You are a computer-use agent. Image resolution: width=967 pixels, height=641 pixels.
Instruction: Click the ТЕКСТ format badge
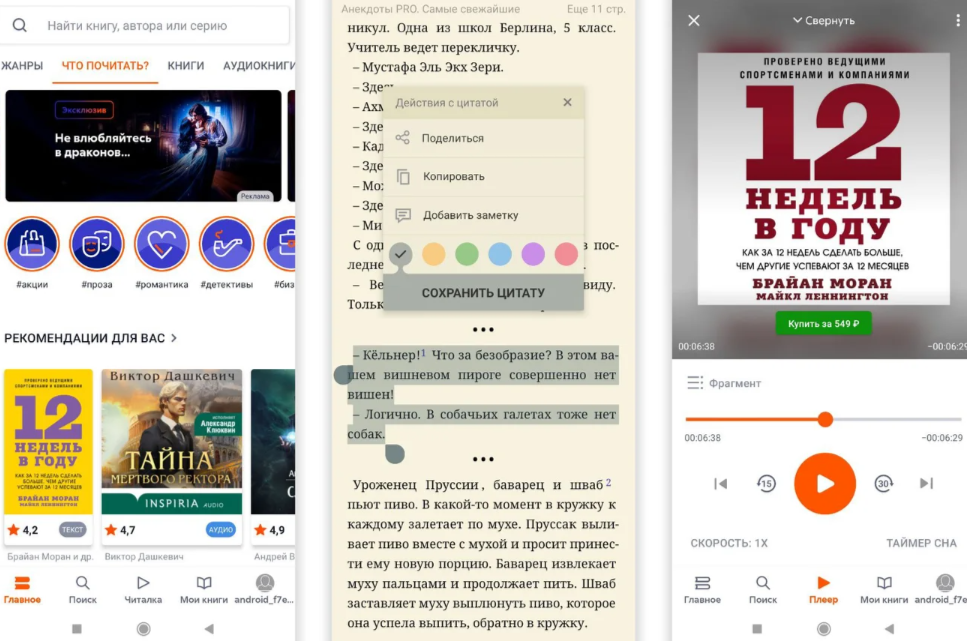pyautogui.click(x=72, y=529)
